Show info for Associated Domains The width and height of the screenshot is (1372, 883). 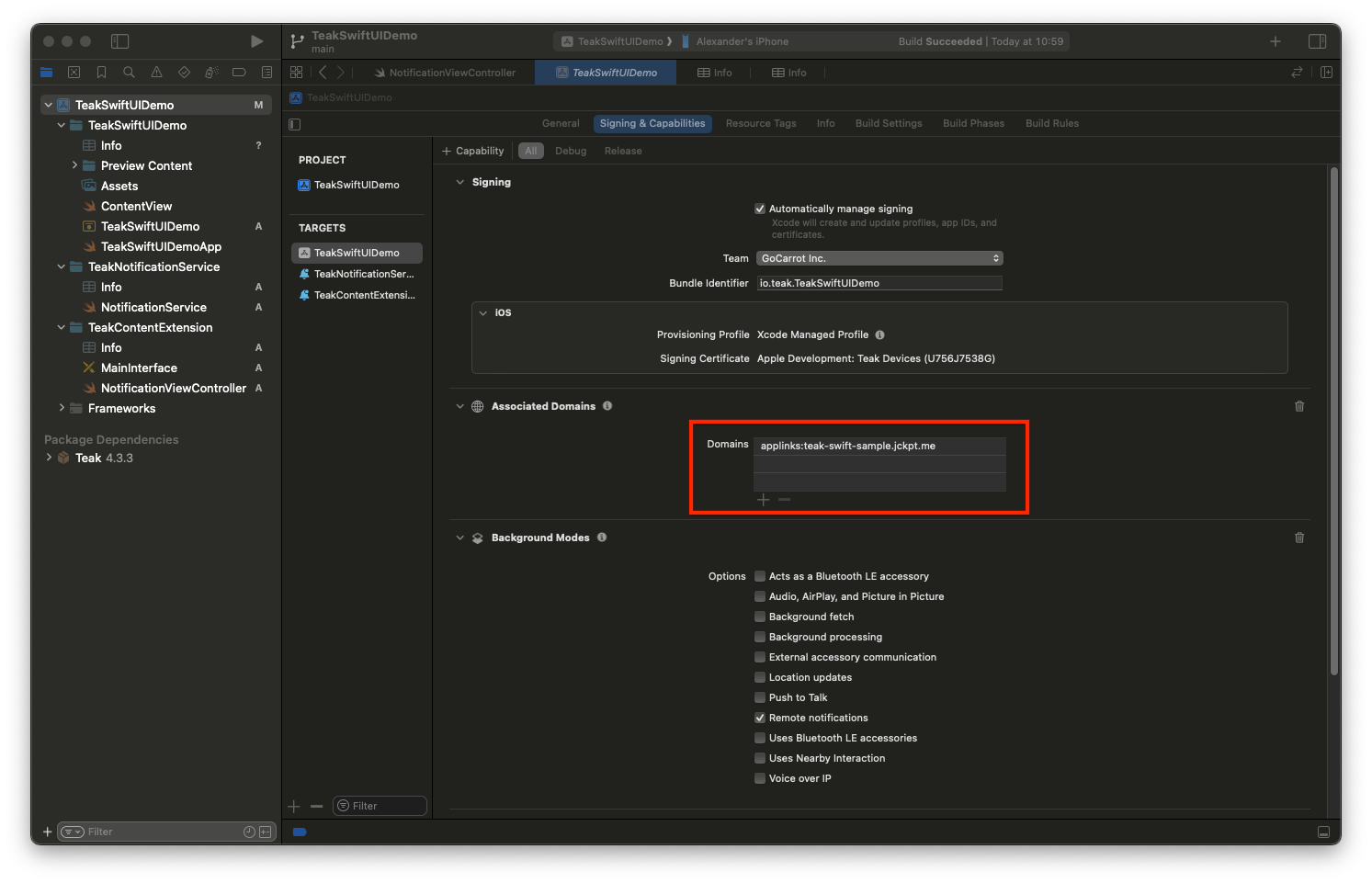click(x=607, y=406)
